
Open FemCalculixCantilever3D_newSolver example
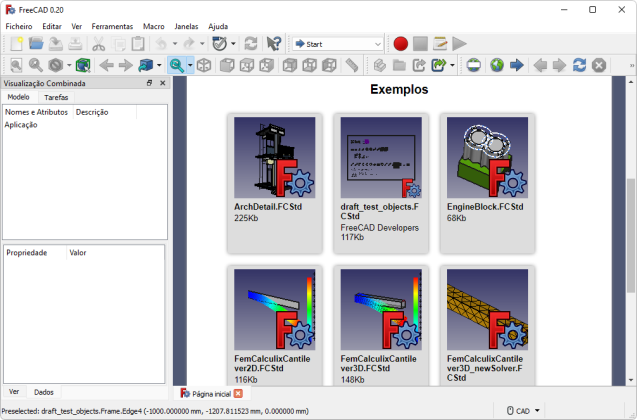(x=488, y=326)
